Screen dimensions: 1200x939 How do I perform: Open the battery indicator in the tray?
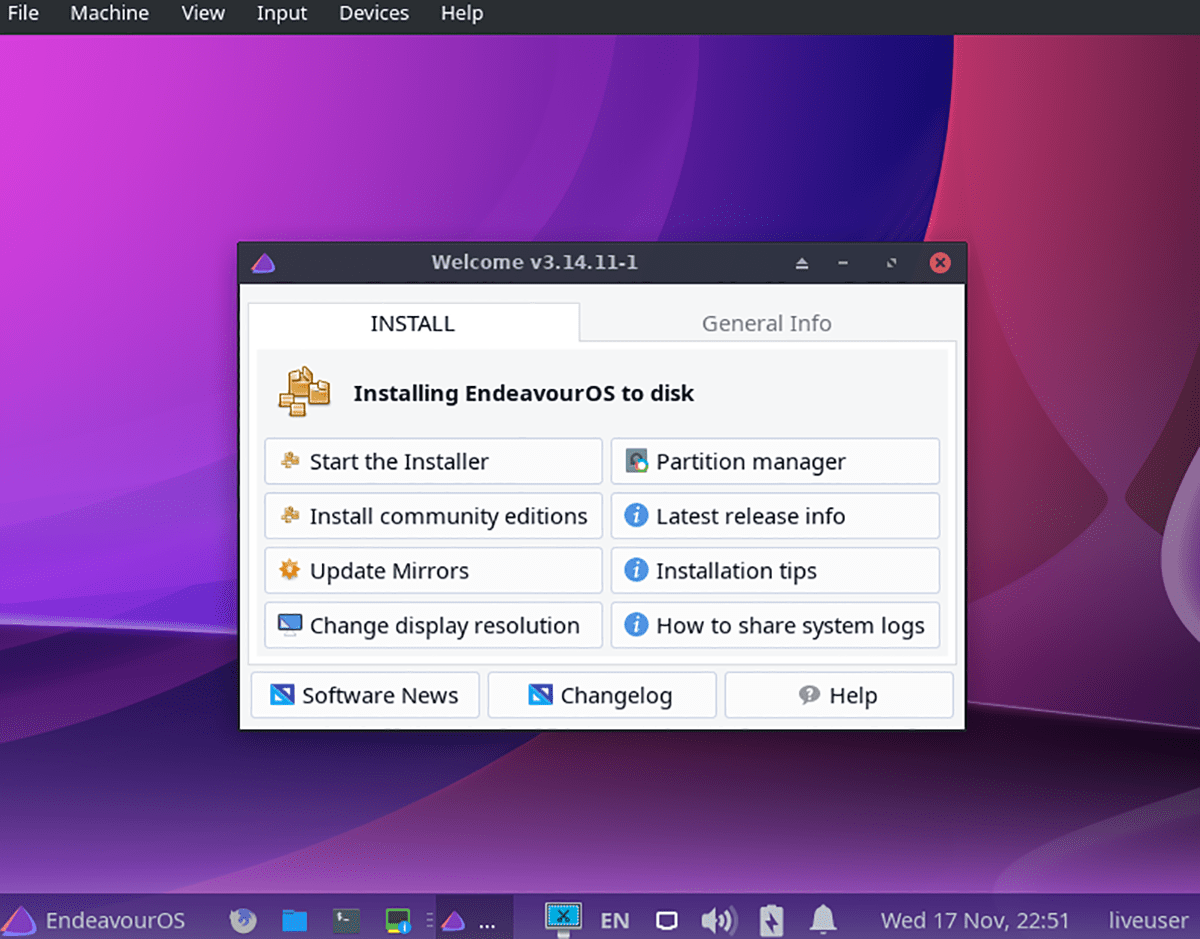click(770, 920)
